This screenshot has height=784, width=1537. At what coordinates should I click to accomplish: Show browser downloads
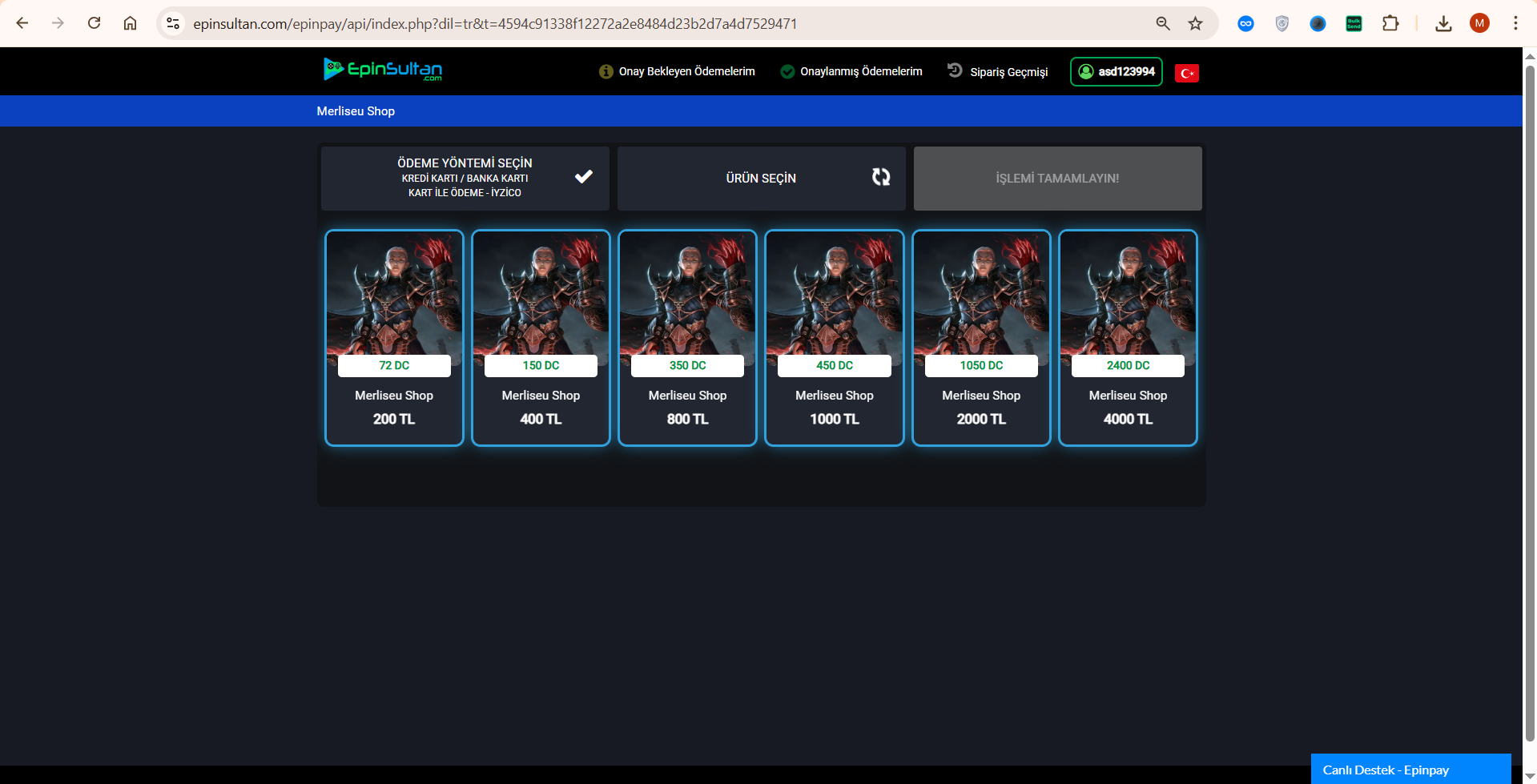tap(1443, 23)
